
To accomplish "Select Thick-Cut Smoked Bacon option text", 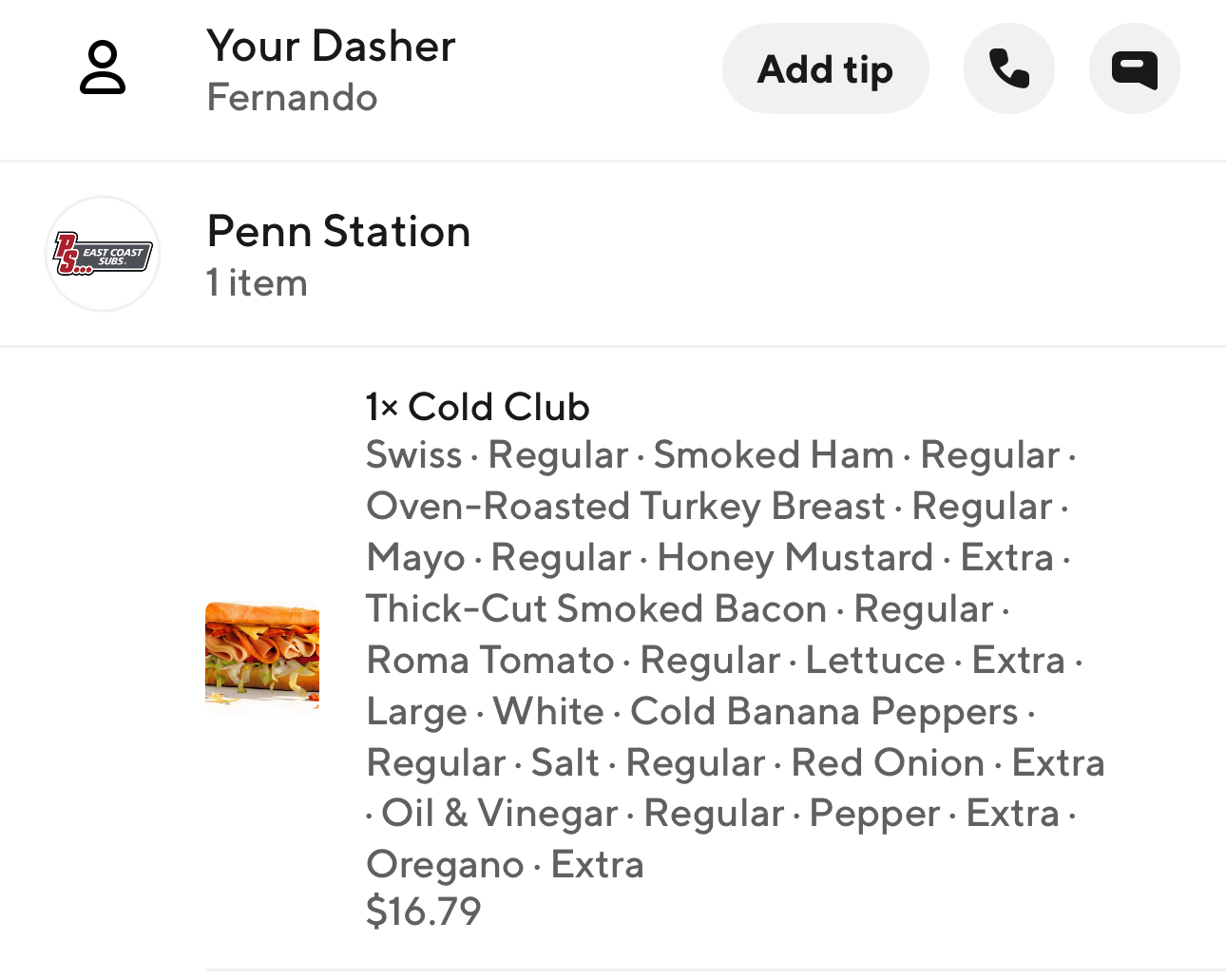I will [x=596, y=609].
